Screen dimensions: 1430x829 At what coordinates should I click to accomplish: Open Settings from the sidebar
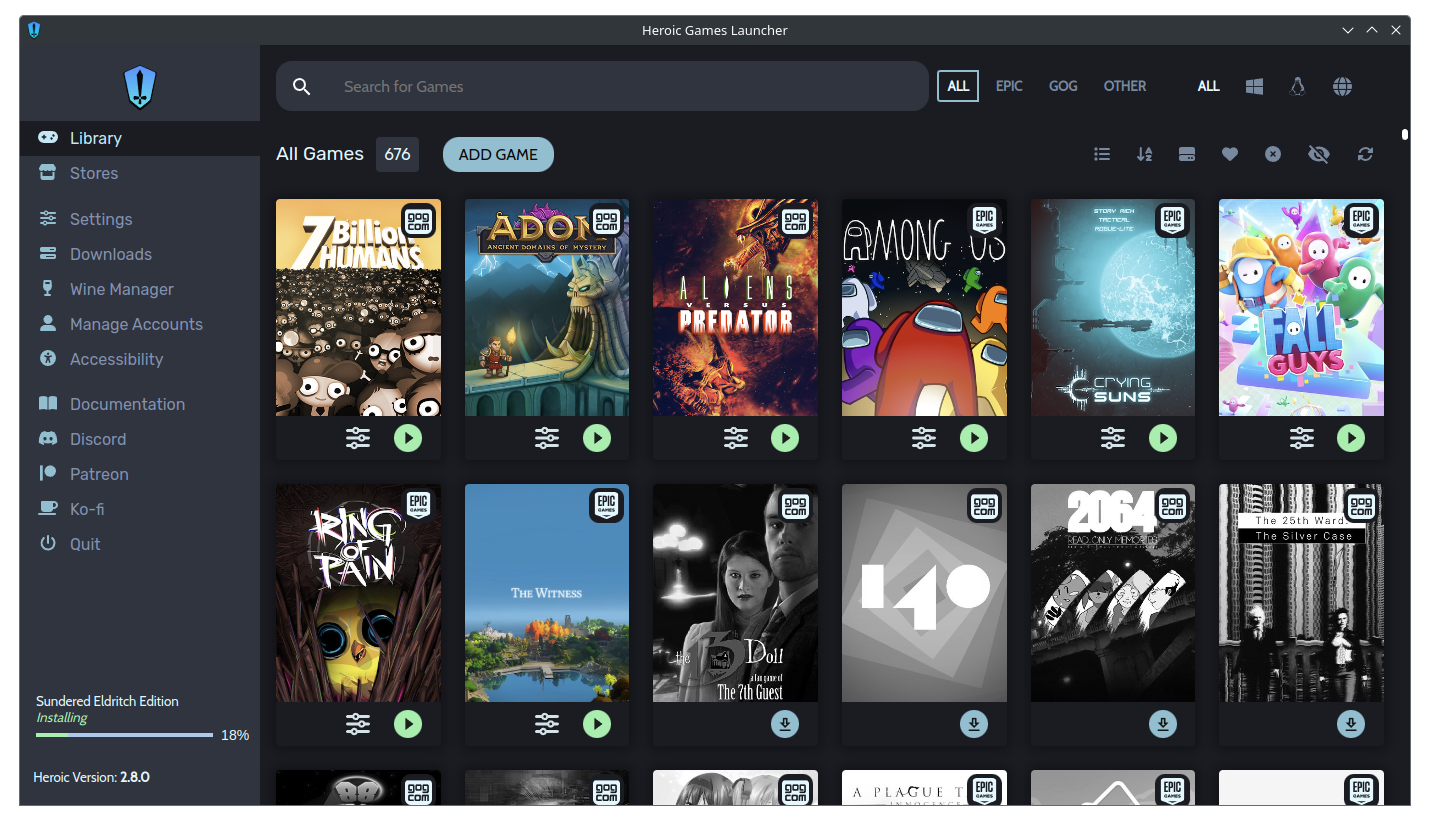click(100, 219)
